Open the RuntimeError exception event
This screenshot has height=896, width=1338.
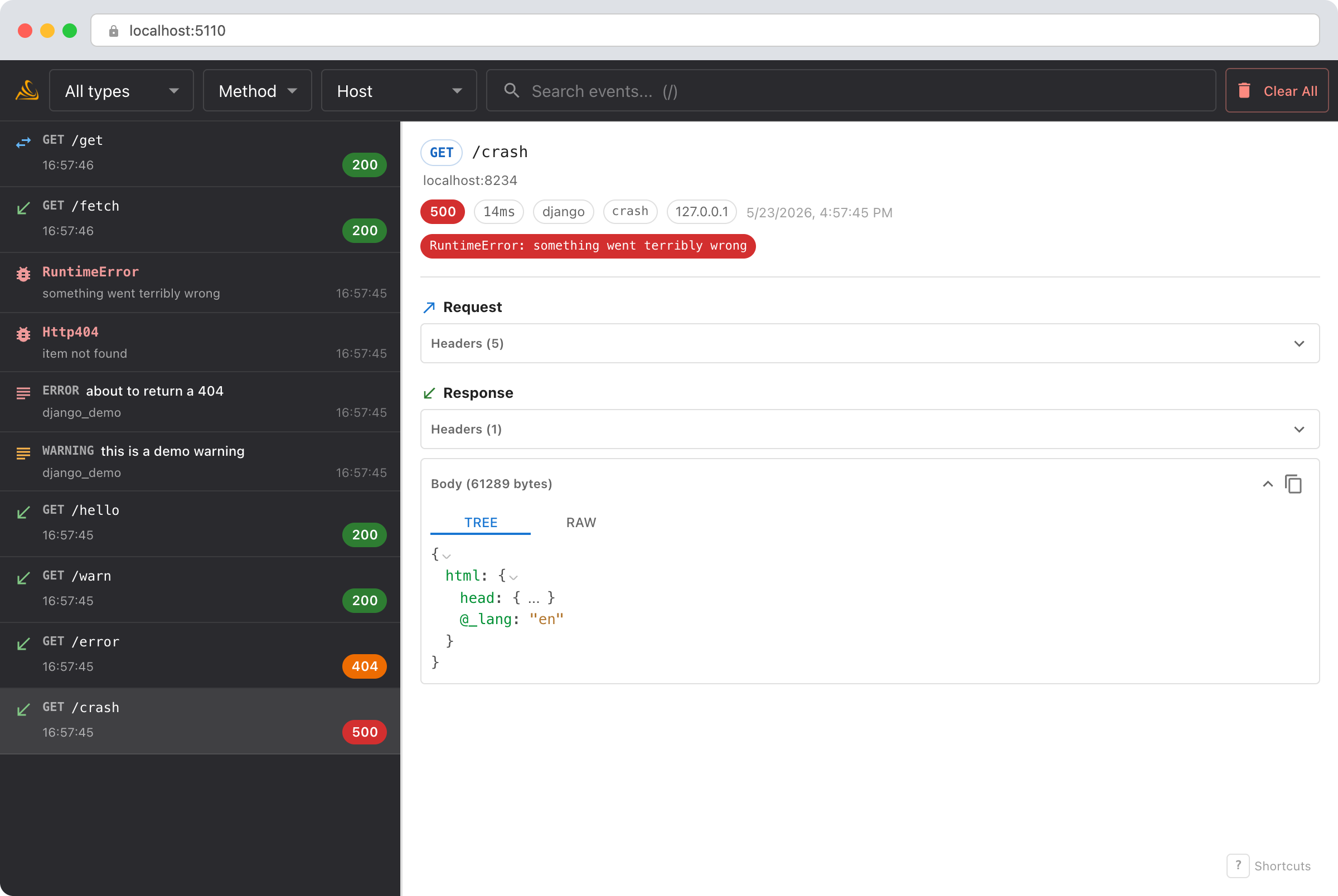click(200, 283)
